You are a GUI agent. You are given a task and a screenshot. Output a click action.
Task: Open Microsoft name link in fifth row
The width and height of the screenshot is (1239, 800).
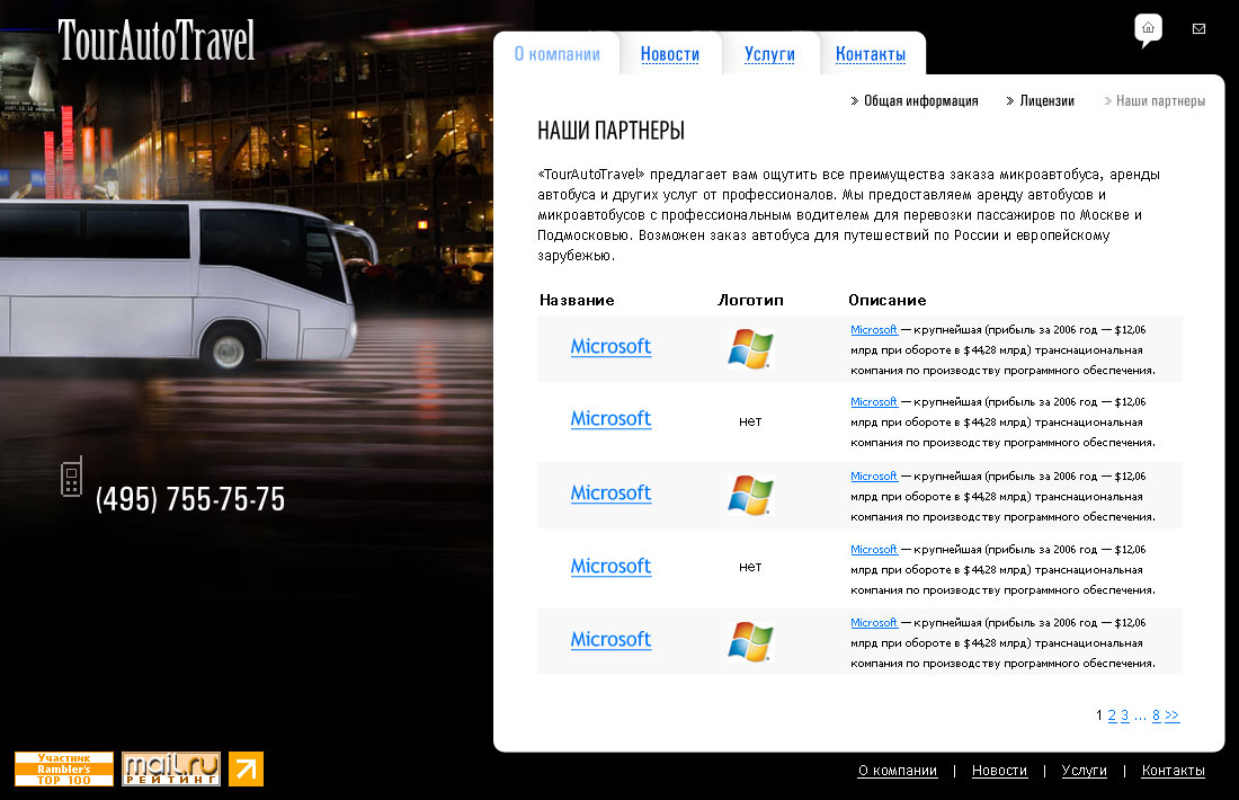[611, 639]
